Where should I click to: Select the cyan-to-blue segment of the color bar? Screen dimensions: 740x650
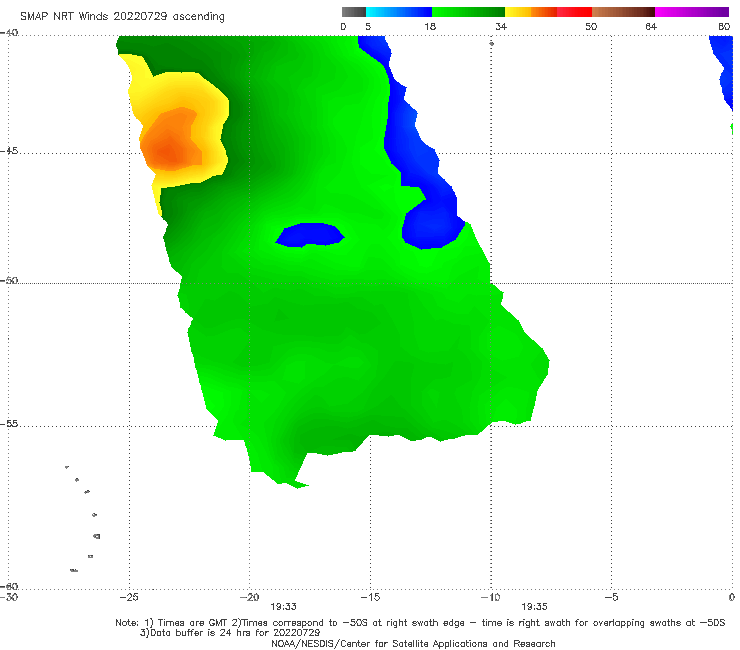point(399,12)
